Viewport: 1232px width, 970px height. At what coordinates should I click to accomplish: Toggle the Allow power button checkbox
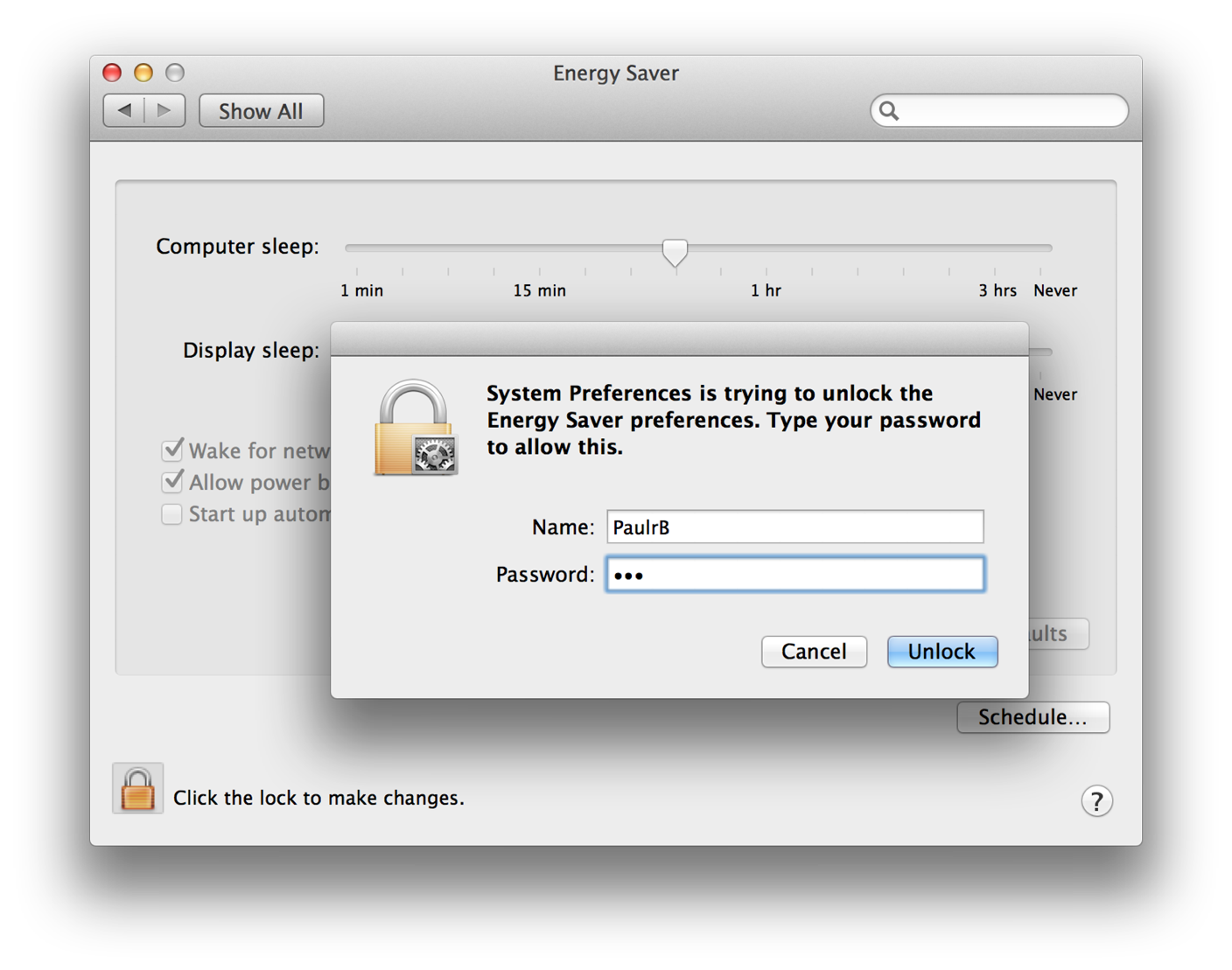coord(171,480)
